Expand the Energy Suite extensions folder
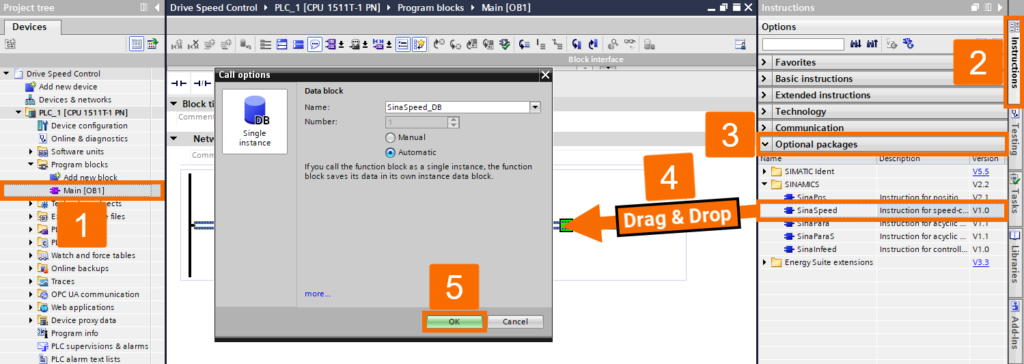 766,262
